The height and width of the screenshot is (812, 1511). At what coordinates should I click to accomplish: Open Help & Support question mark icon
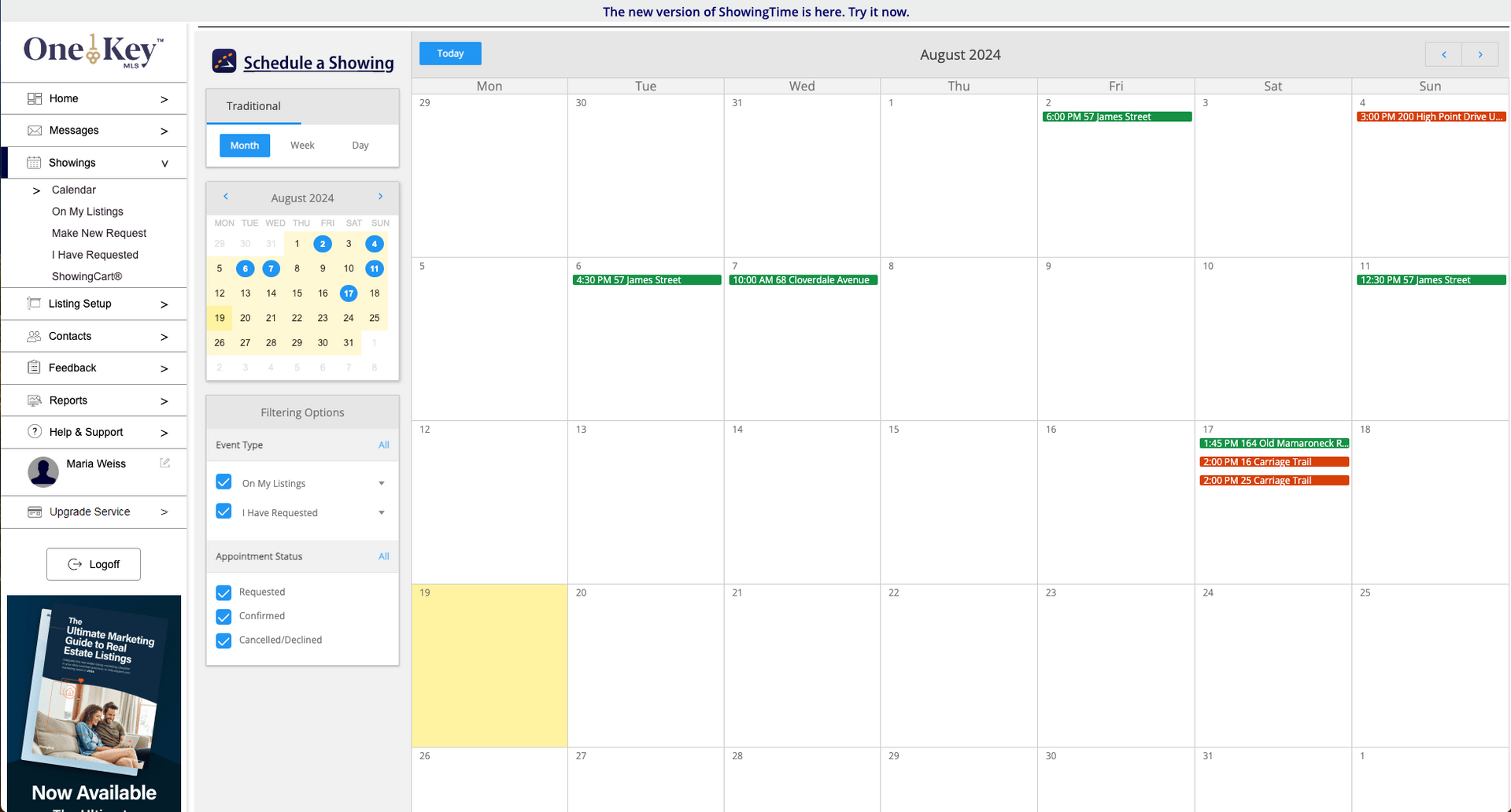pyautogui.click(x=35, y=432)
